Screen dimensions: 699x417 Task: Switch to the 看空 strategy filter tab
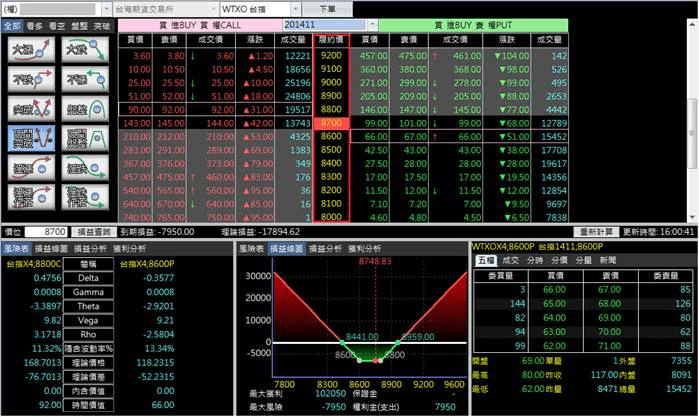pyautogui.click(x=57, y=26)
